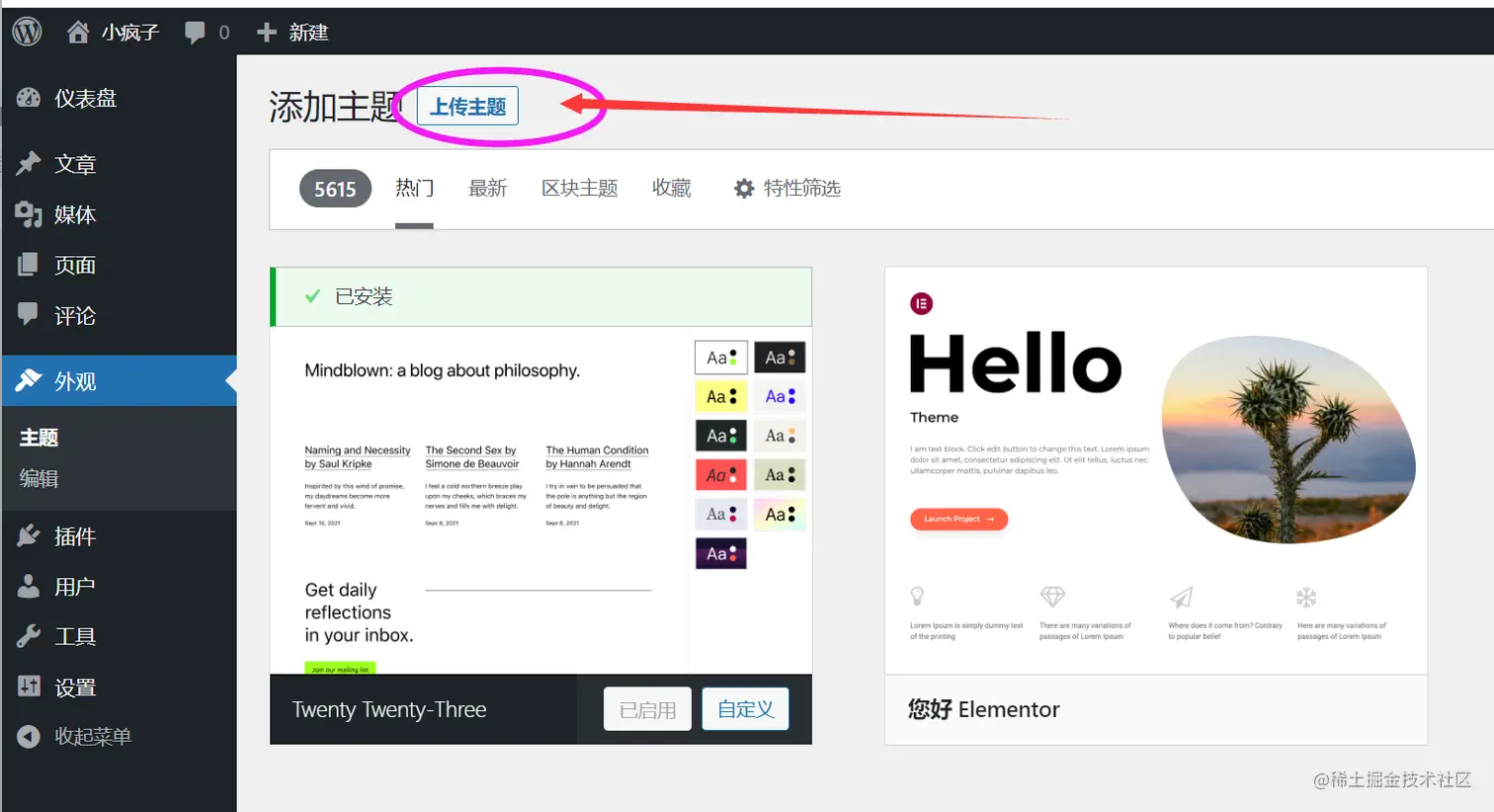Click the 添加主题 page heading
This screenshot has width=1494, height=812.
coord(333,107)
